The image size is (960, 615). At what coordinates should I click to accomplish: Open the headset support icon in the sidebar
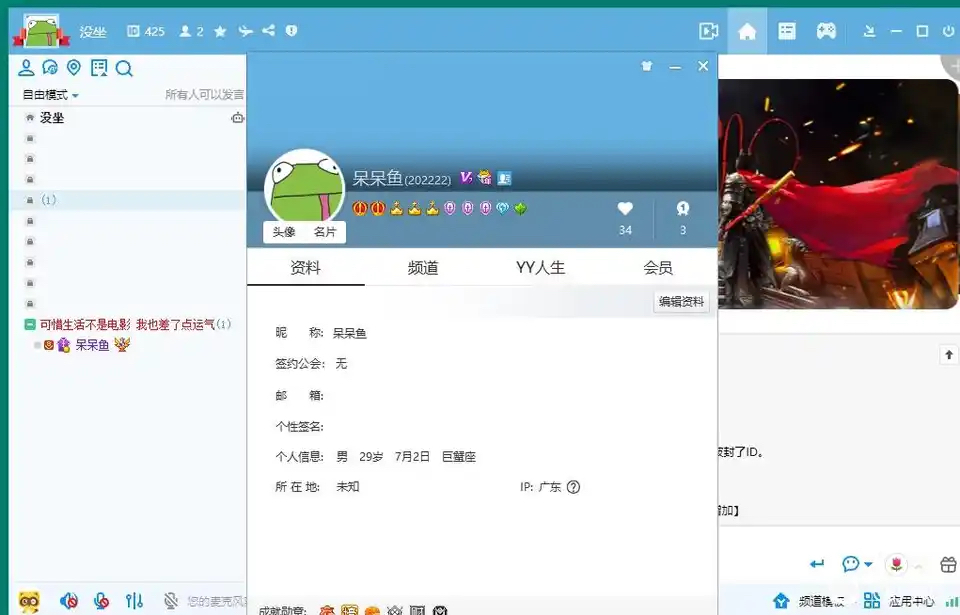pyautogui.click(x=50, y=68)
